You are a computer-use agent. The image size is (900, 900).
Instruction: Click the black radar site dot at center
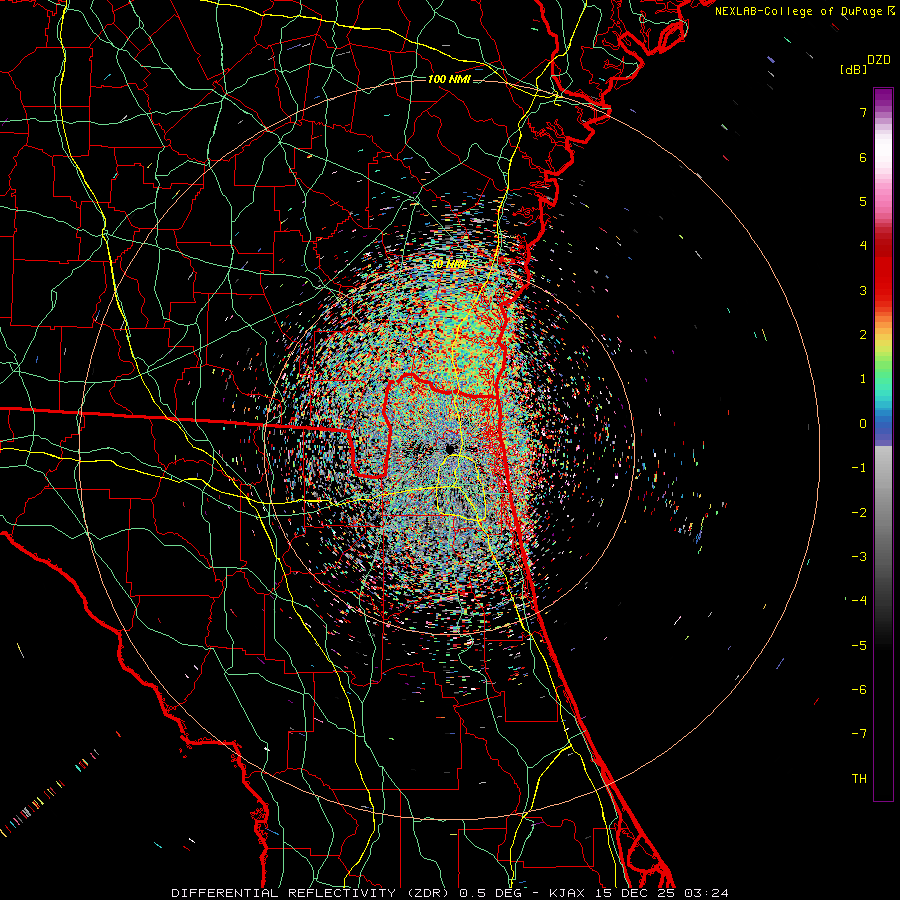[x=449, y=448]
